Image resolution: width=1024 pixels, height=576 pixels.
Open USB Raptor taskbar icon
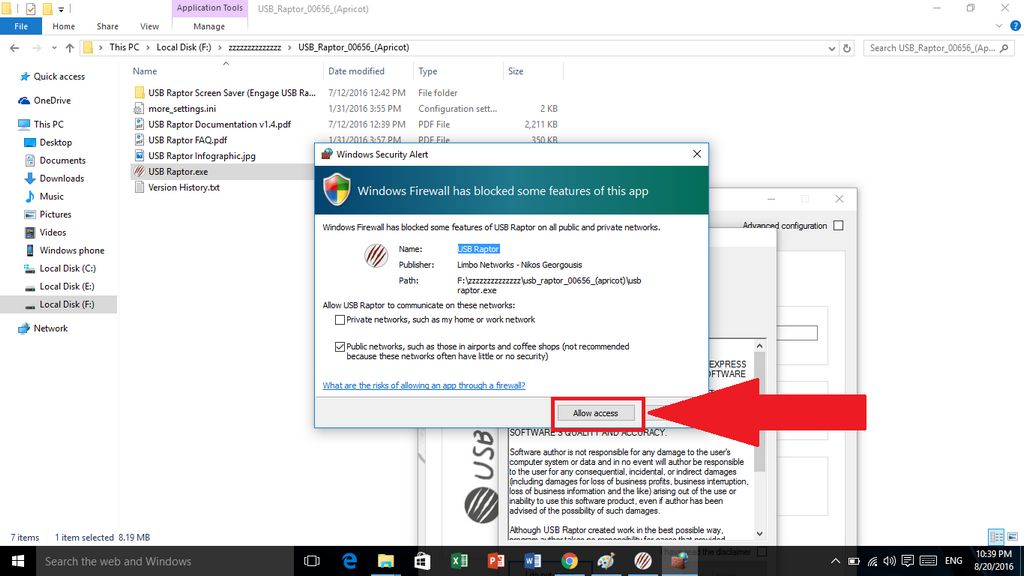pos(643,561)
